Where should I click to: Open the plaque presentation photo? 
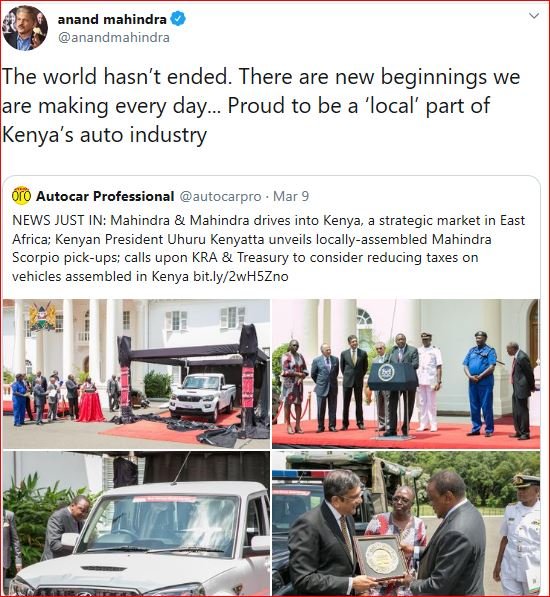[x=406, y=524]
